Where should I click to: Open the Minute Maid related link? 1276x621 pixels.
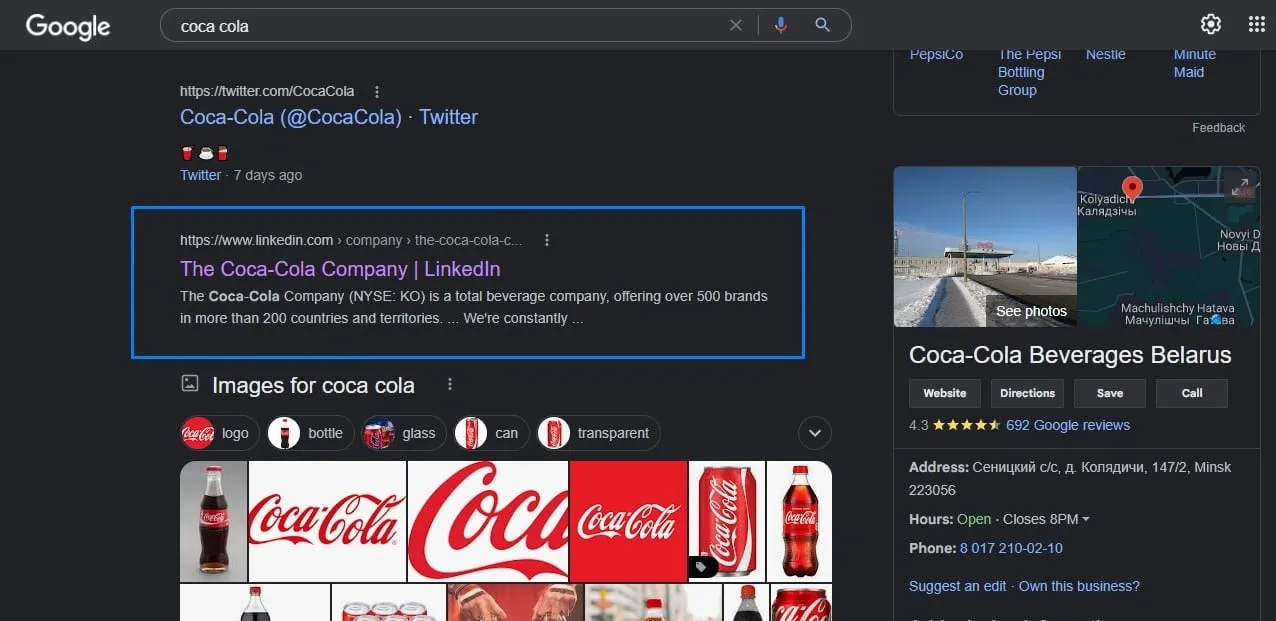(1194, 63)
